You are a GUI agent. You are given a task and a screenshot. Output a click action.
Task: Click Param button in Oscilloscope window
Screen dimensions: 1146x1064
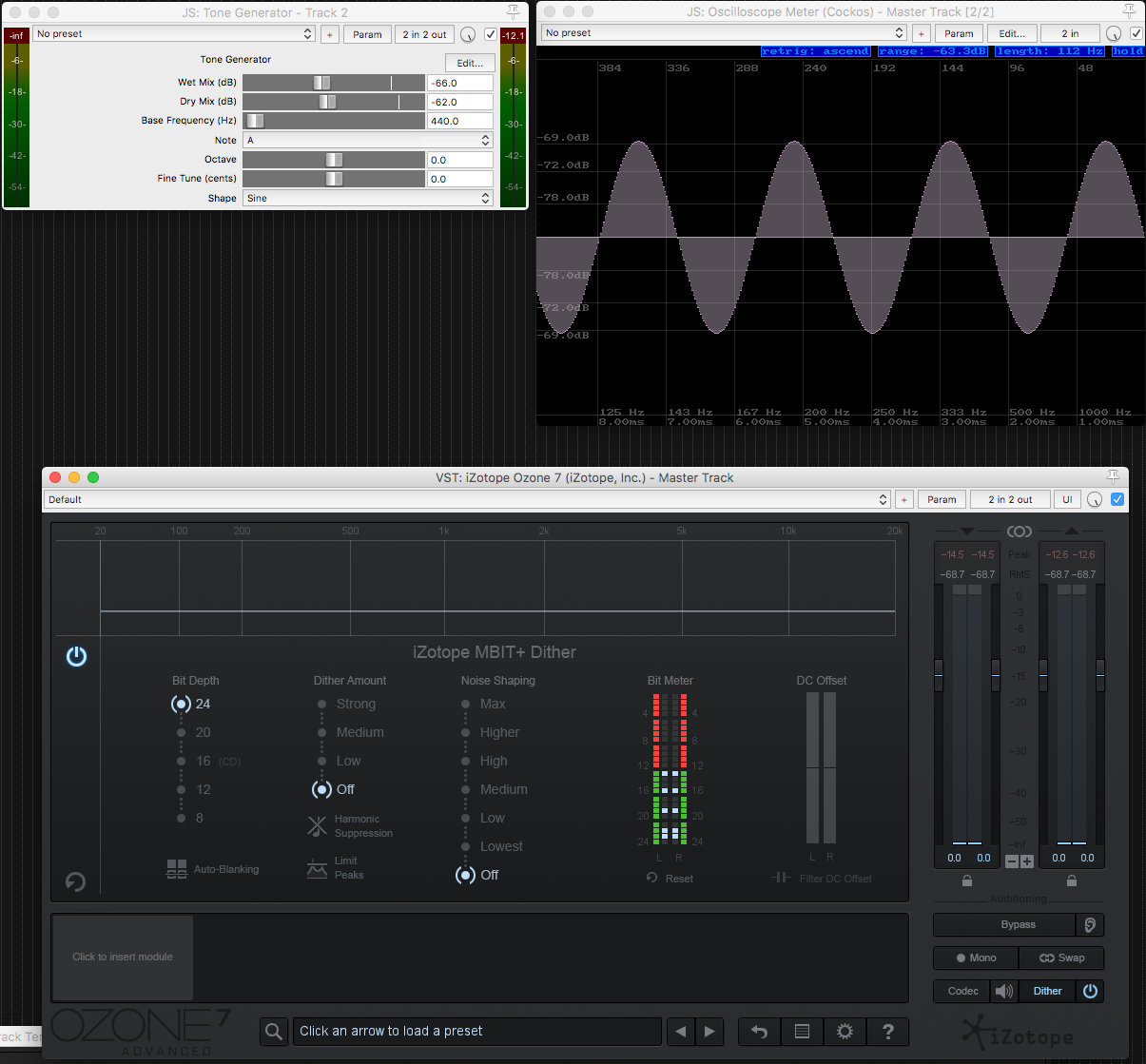(x=959, y=33)
